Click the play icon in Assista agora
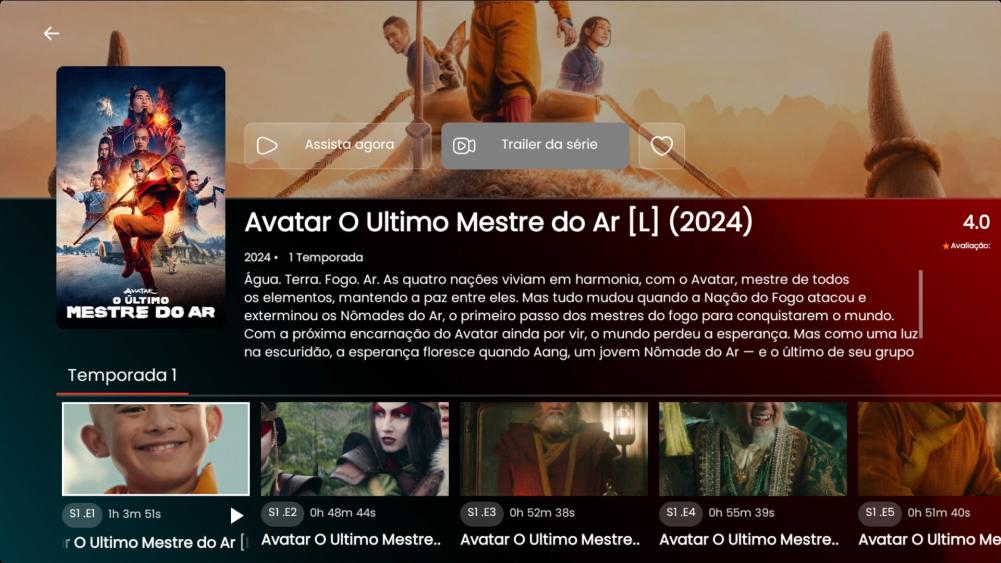 point(267,146)
